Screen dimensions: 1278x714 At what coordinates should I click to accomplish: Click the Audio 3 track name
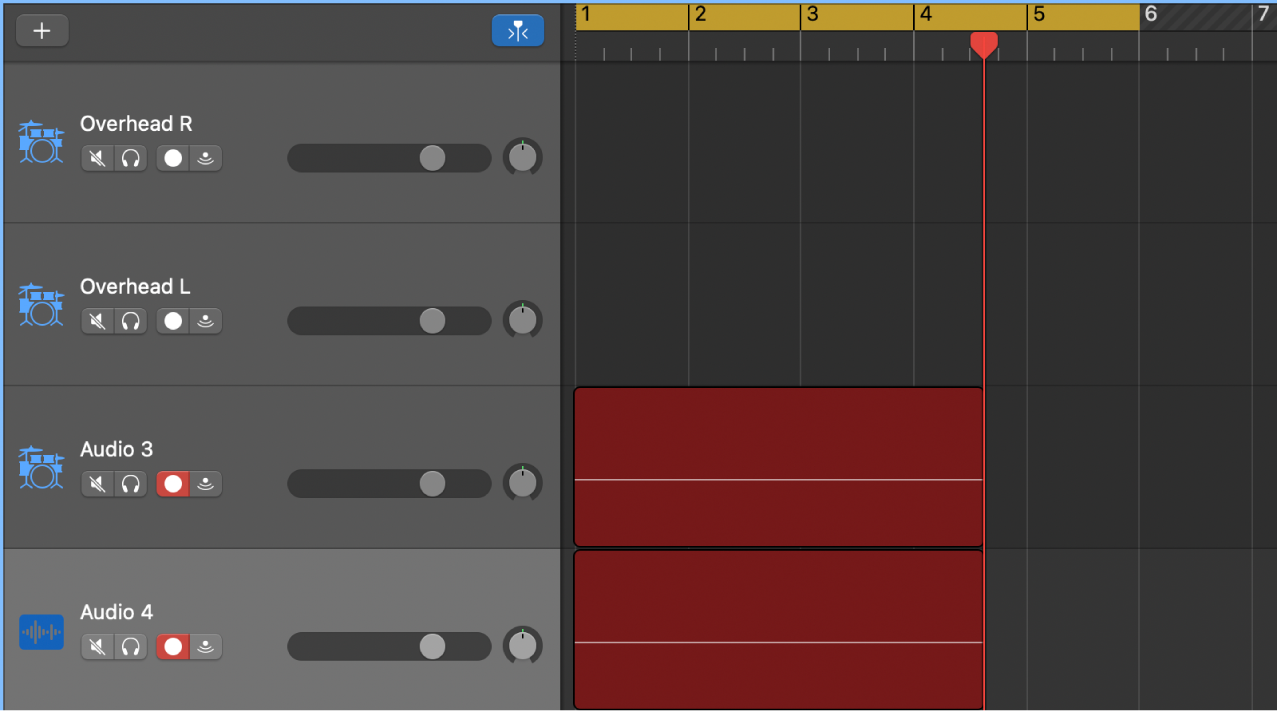(116, 450)
